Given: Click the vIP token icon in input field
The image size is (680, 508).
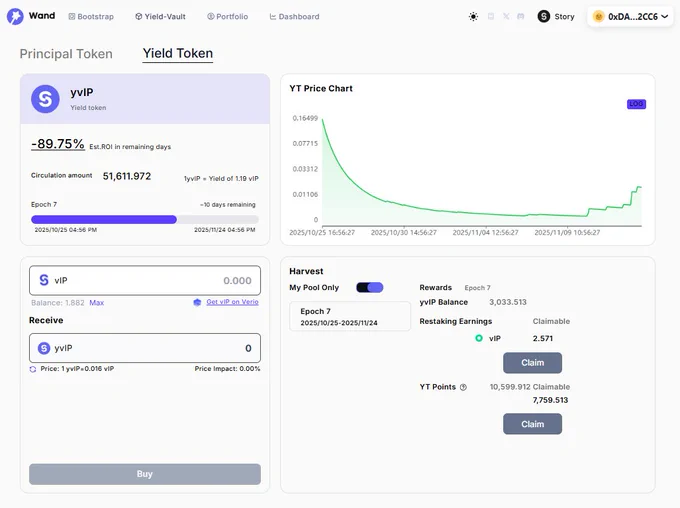Looking at the screenshot, I should pos(44,280).
